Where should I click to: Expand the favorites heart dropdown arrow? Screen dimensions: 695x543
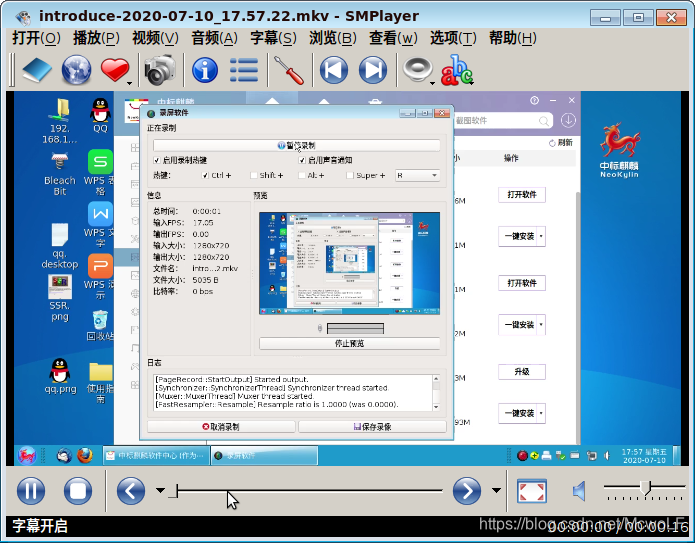tap(129, 83)
